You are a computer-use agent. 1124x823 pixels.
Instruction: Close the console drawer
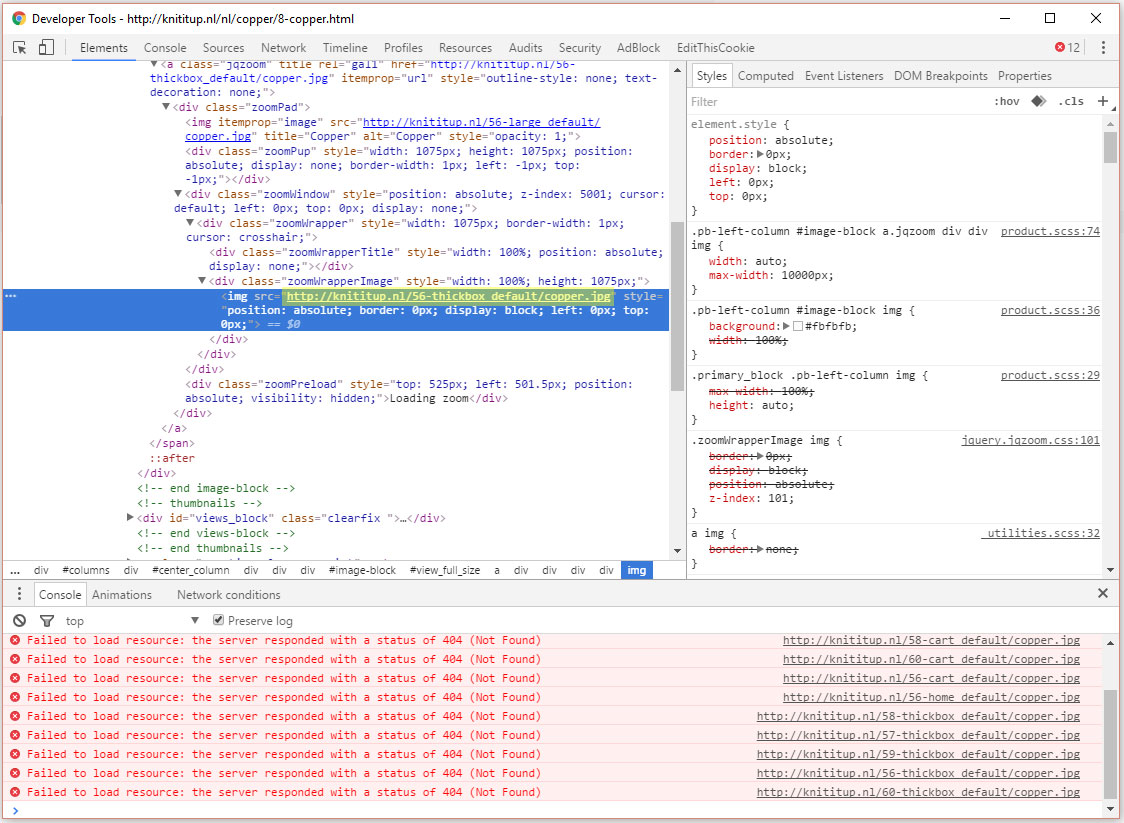click(1103, 593)
